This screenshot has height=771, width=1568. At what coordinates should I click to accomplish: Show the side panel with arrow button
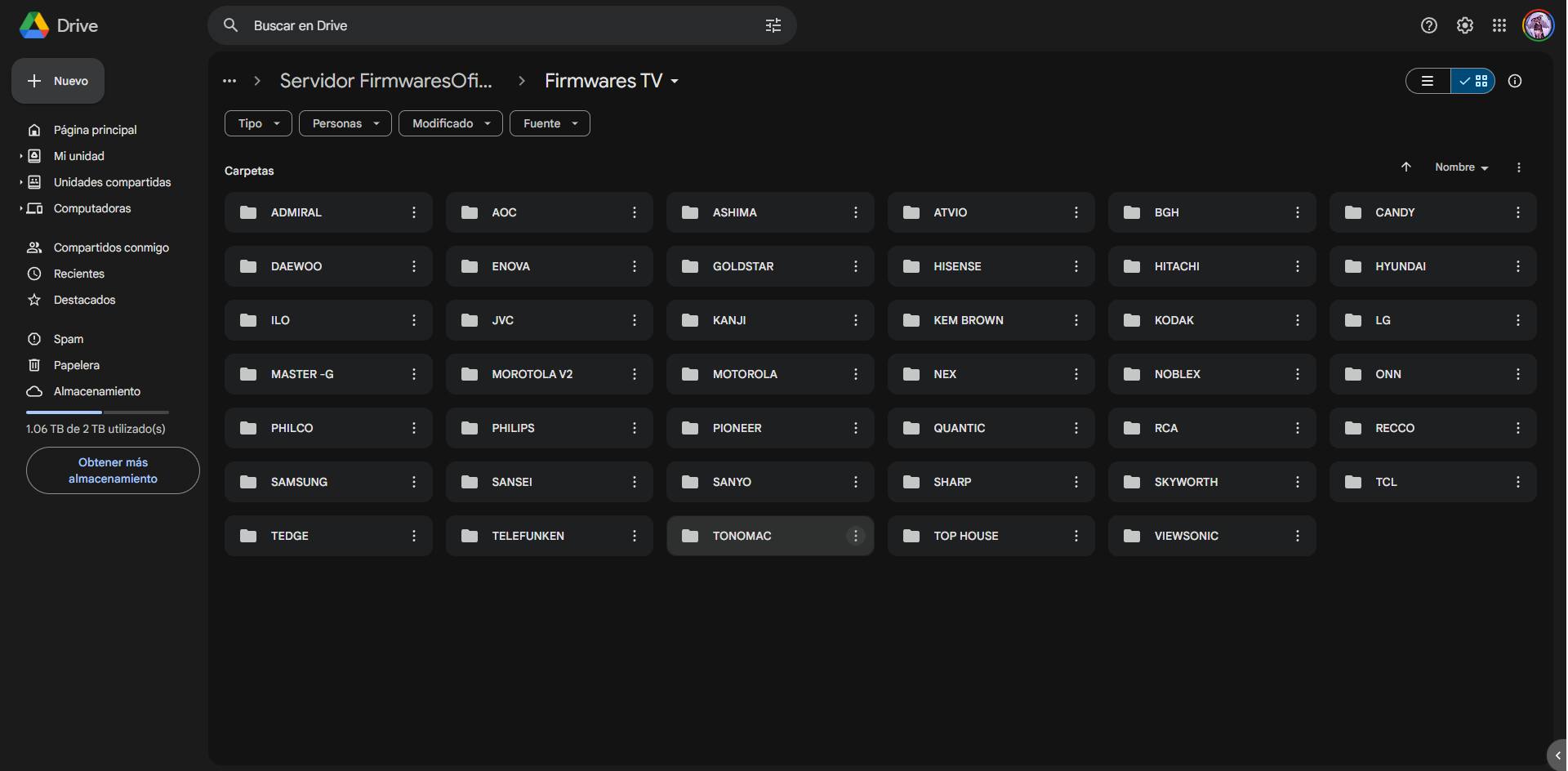[x=1557, y=755]
